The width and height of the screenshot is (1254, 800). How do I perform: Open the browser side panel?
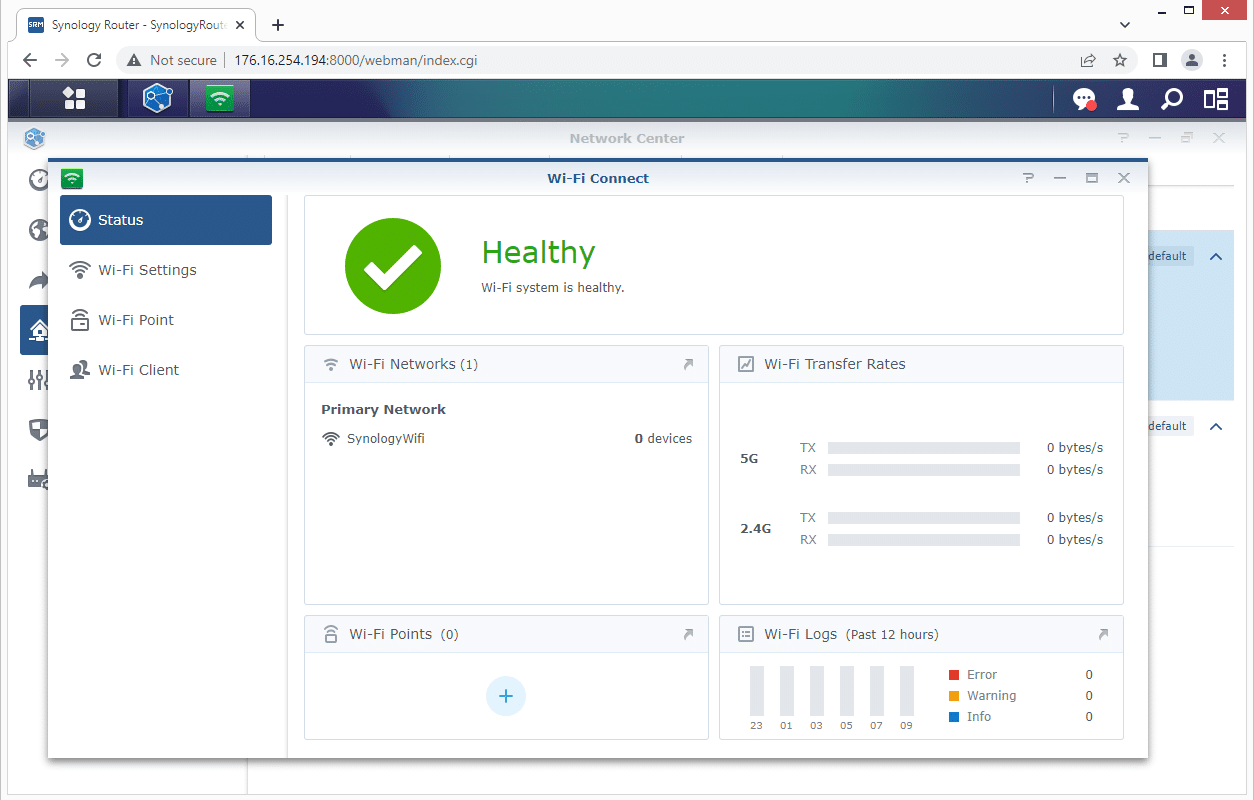1160,60
